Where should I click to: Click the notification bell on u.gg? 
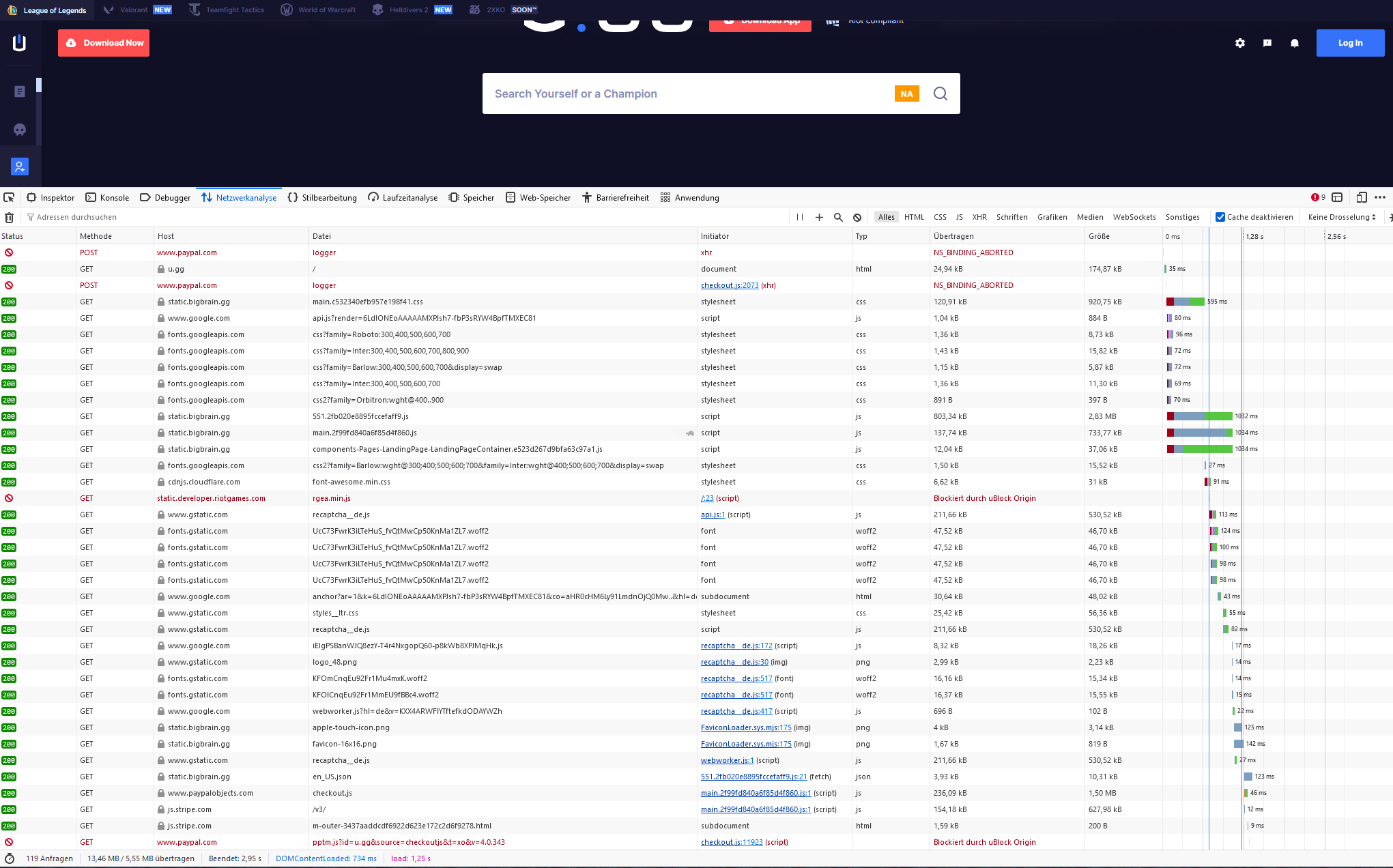tap(1294, 43)
